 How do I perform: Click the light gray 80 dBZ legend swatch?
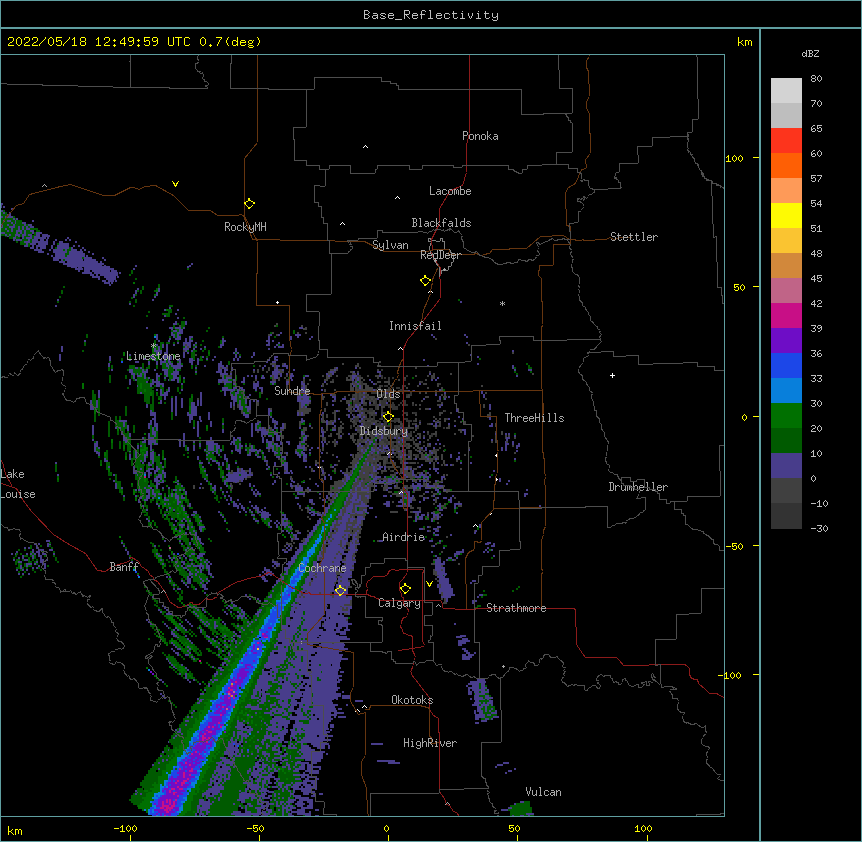click(786, 91)
